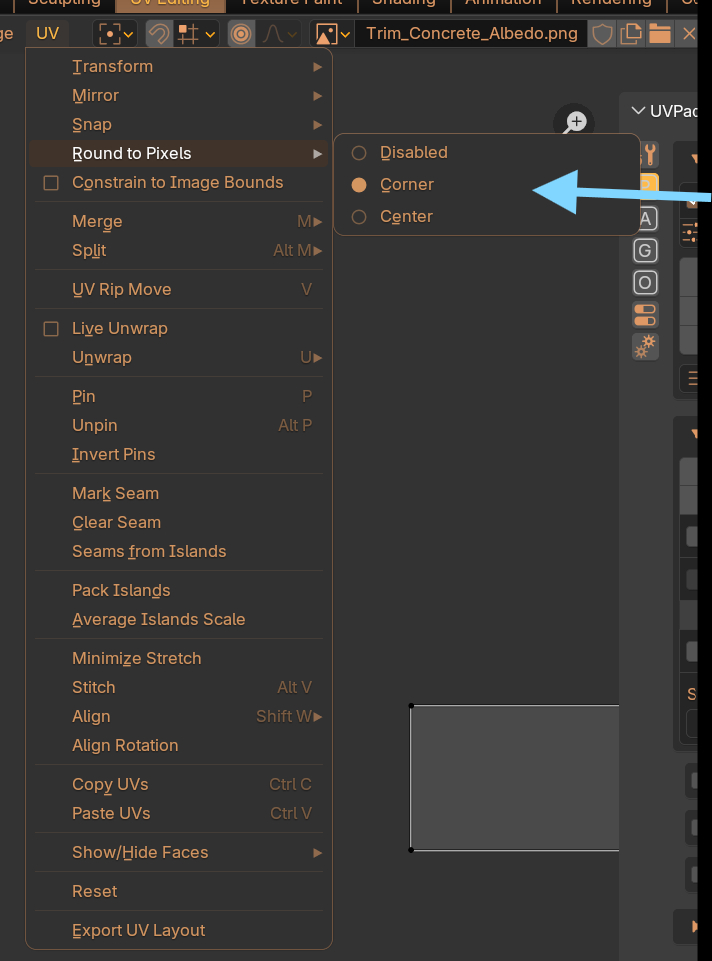Image resolution: width=712 pixels, height=961 pixels.
Task: Select the 'G' tab icon in sidebar
Action: pyautogui.click(x=646, y=250)
